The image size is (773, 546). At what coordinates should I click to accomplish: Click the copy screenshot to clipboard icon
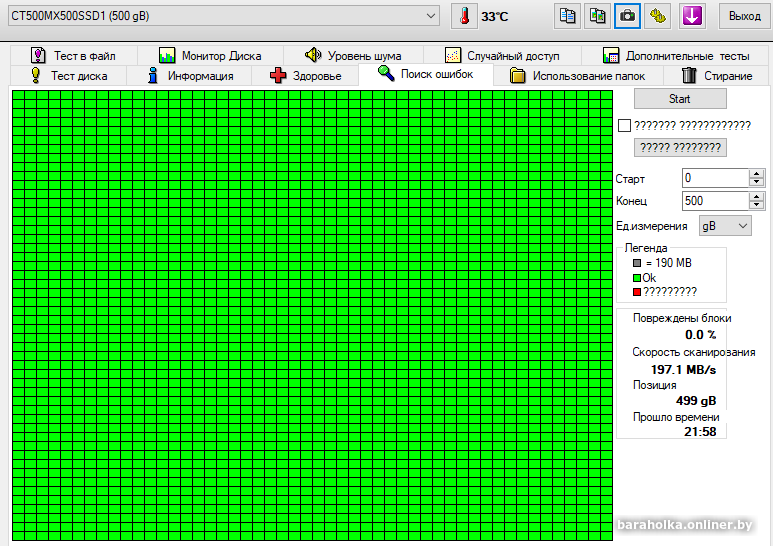[597, 16]
